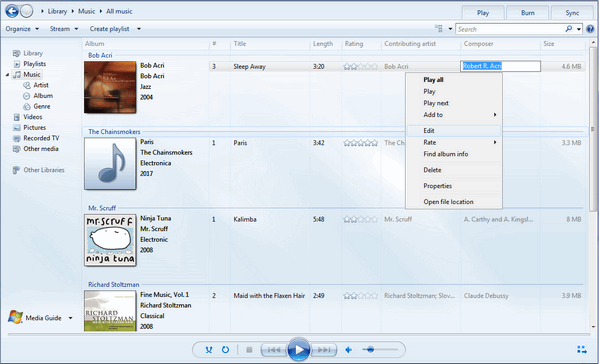Toggle repeat mode on
The height and width of the screenshot is (364, 599).
(x=225, y=349)
